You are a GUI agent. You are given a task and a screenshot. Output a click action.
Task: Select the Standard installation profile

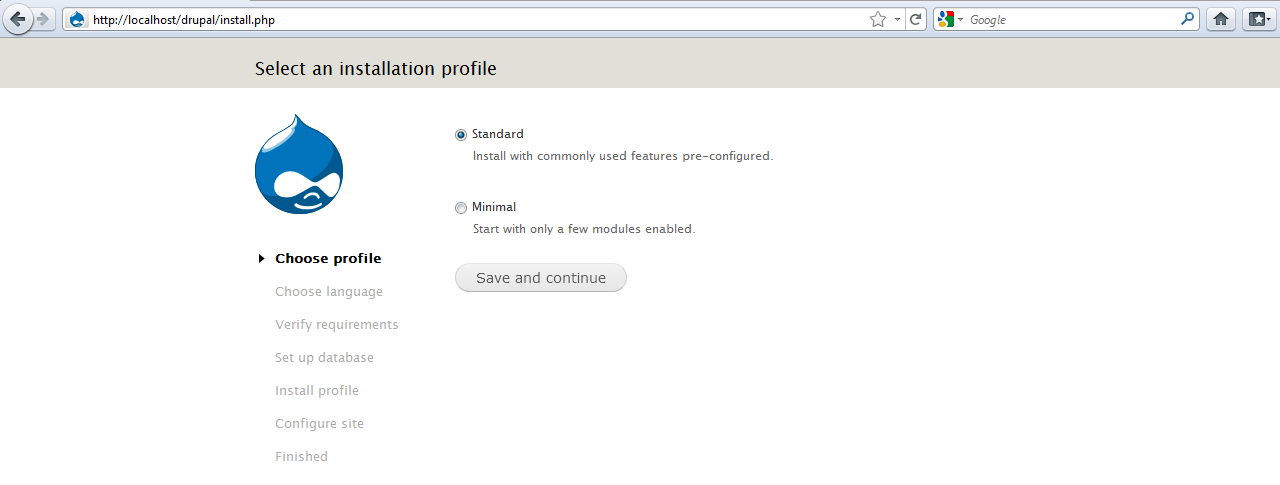pyautogui.click(x=461, y=135)
